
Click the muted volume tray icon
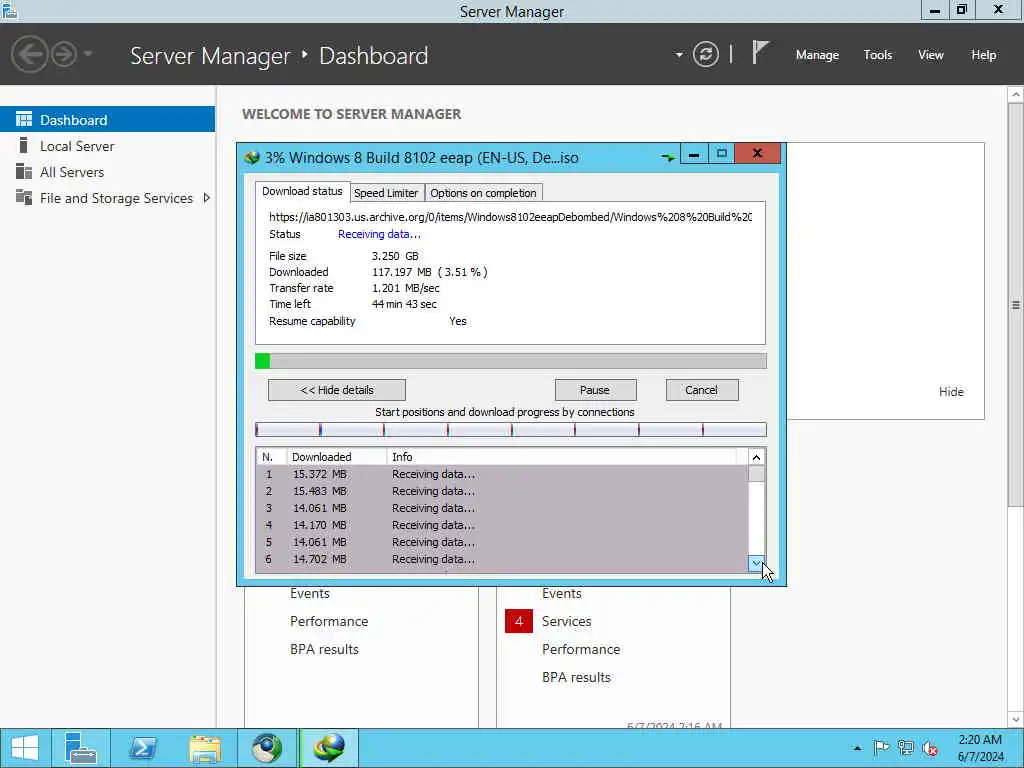point(929,748)
